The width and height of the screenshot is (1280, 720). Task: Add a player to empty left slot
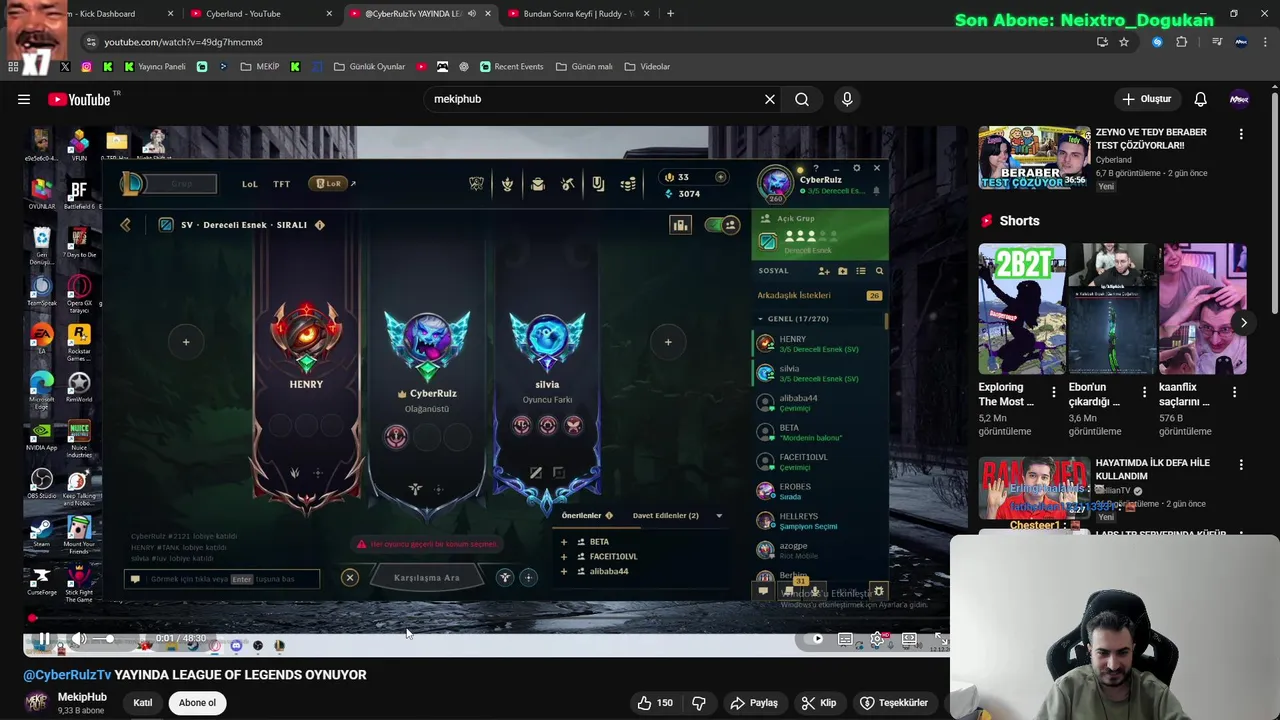click(x=186, y=342)
